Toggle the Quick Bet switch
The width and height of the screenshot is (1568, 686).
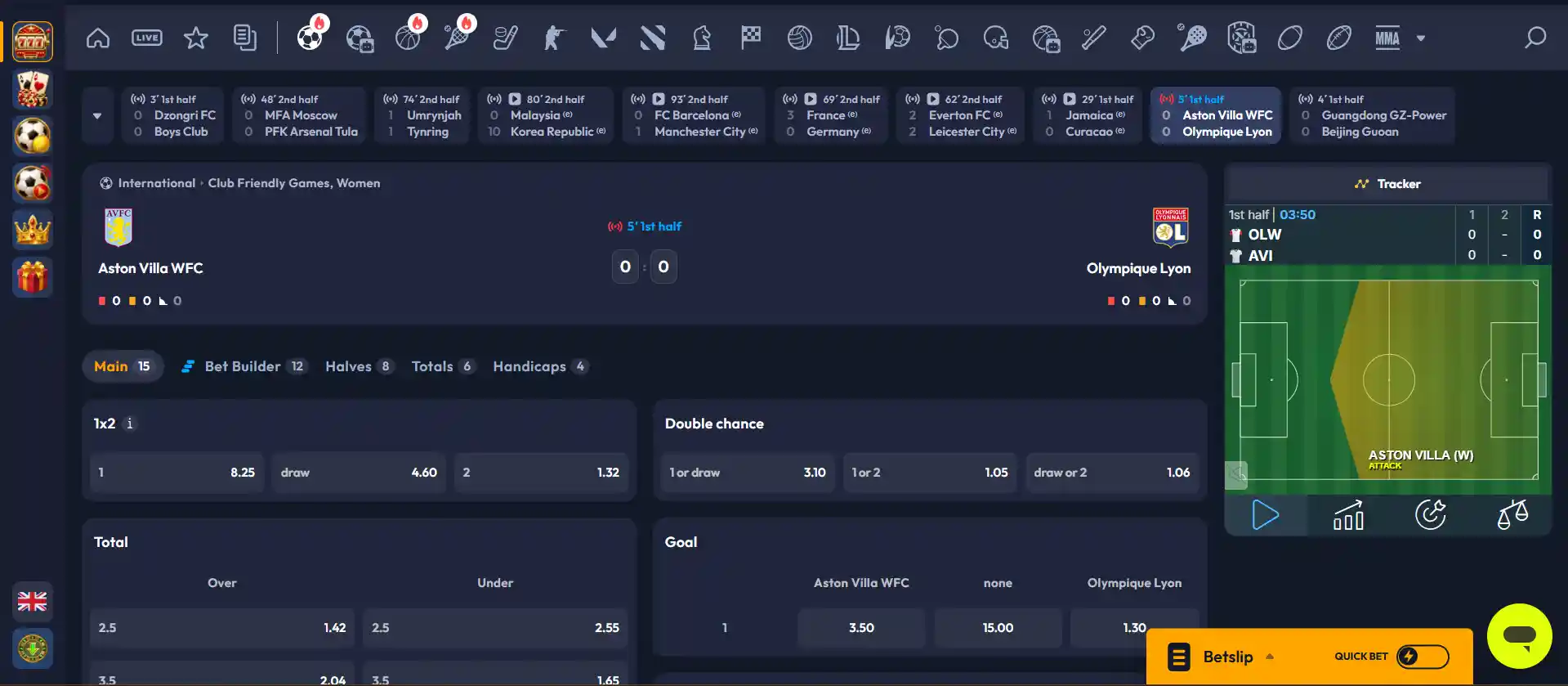click(x=1423, y=656)
